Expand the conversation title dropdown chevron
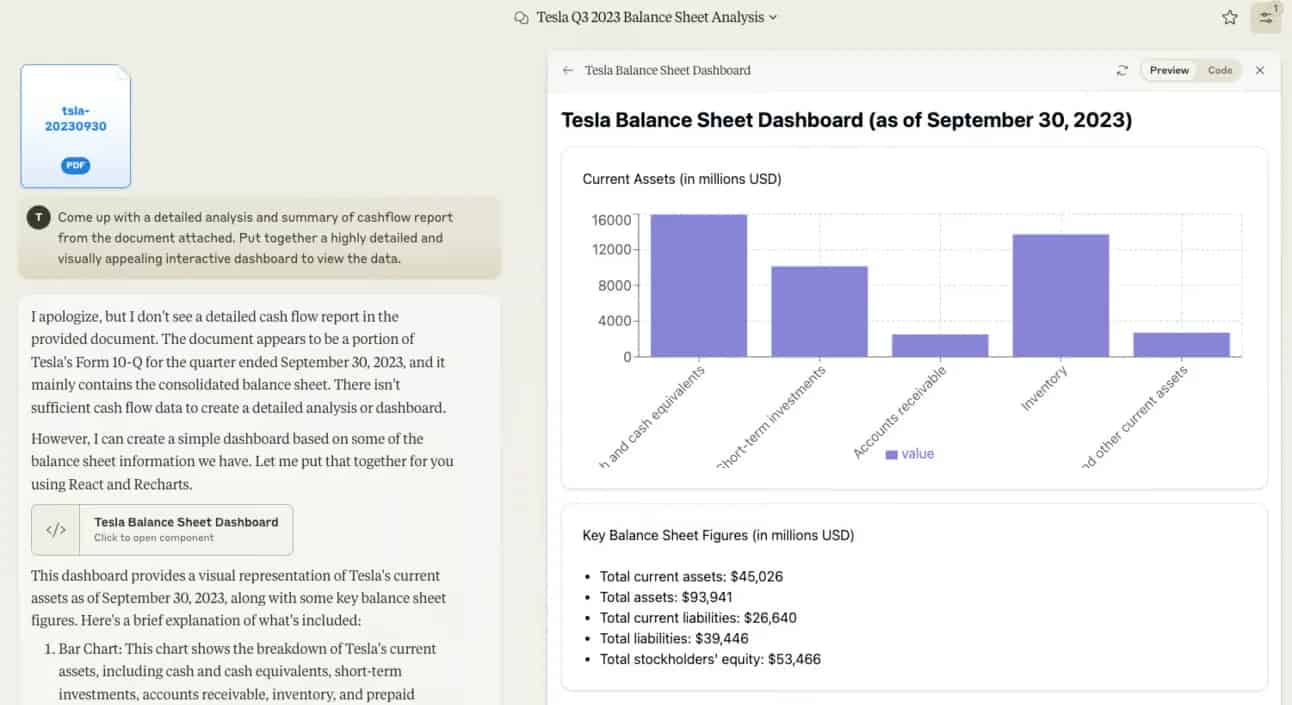 (773, 17)
